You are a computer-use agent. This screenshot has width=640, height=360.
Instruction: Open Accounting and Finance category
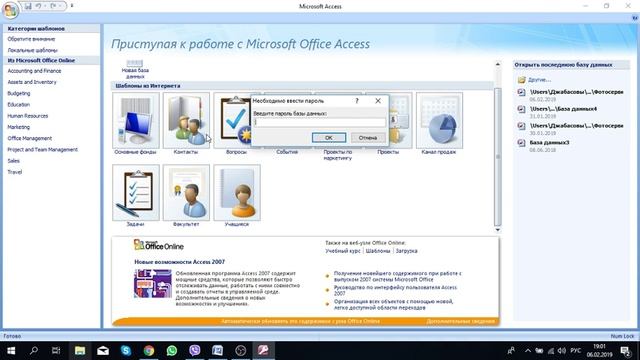34,71
